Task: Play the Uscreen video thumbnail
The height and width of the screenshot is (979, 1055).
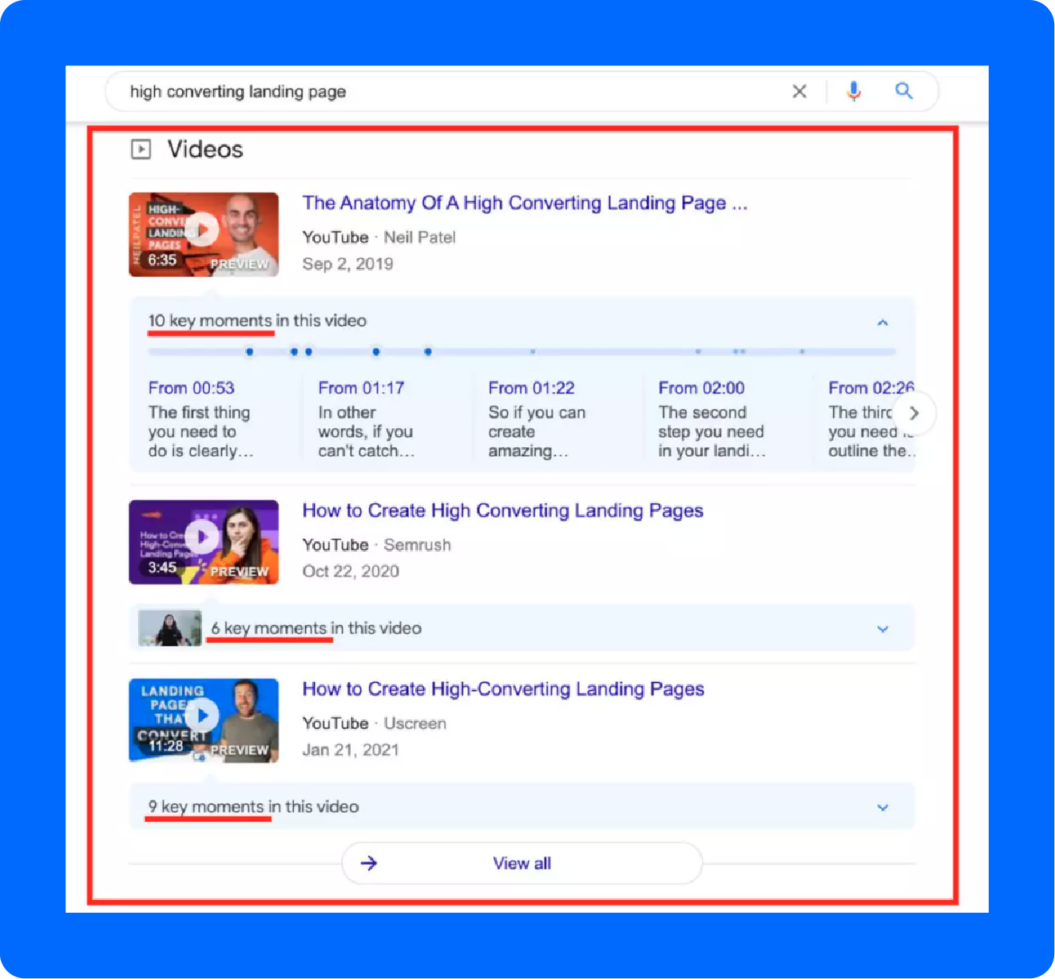Action: (203, 716)
